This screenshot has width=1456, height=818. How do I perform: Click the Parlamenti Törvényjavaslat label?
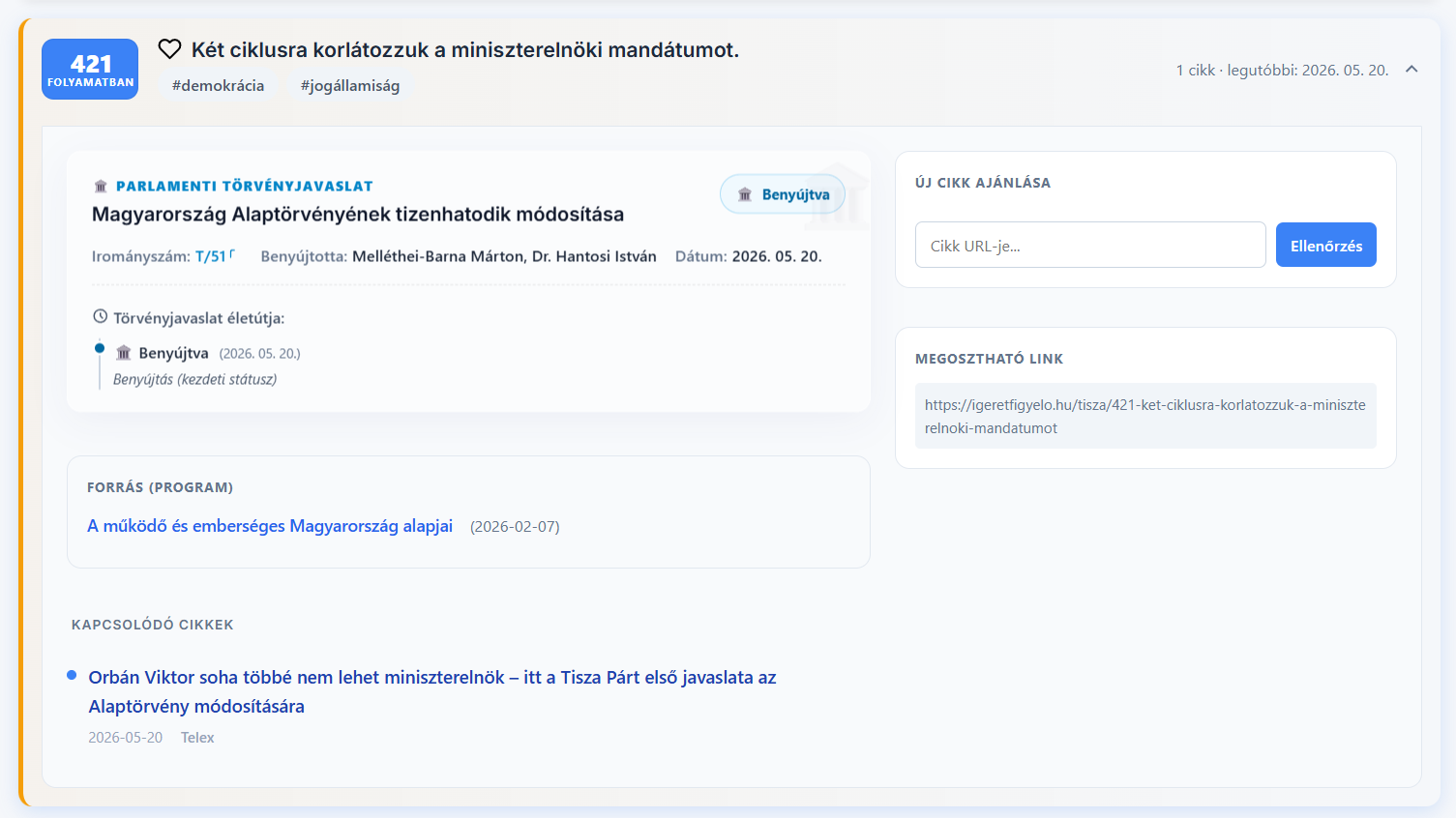(x=245, y=186)
